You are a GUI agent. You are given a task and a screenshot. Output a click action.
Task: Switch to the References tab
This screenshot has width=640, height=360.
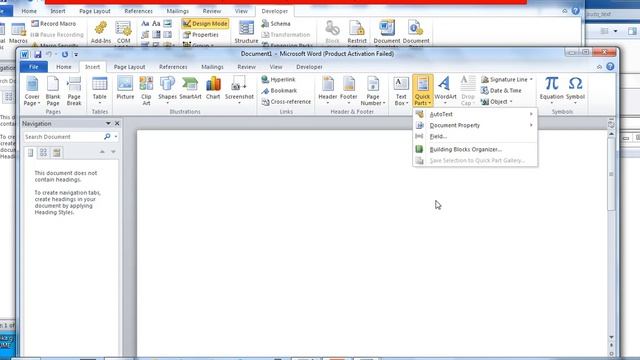click(173, 67)
